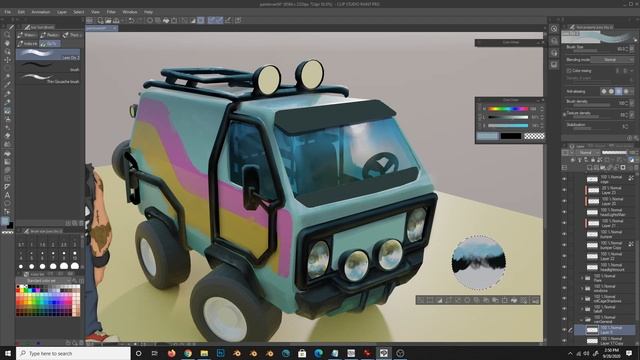The image size is (640, 360).
Task: Click the Windows Start button
Action: pos(8,353)
